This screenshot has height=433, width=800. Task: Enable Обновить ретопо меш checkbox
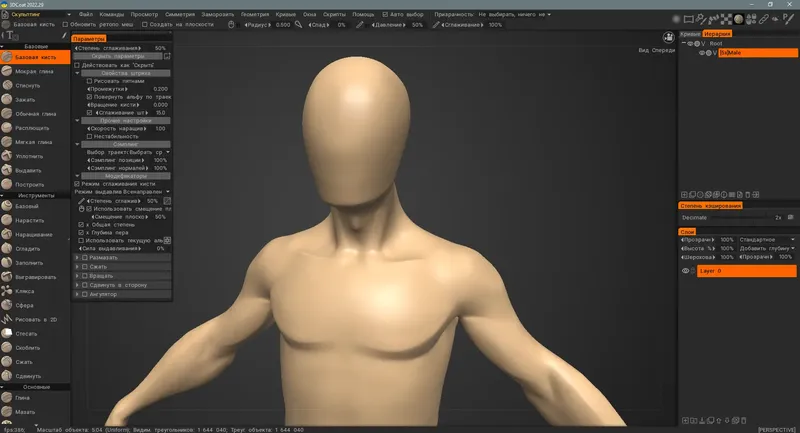click(66, 24)
